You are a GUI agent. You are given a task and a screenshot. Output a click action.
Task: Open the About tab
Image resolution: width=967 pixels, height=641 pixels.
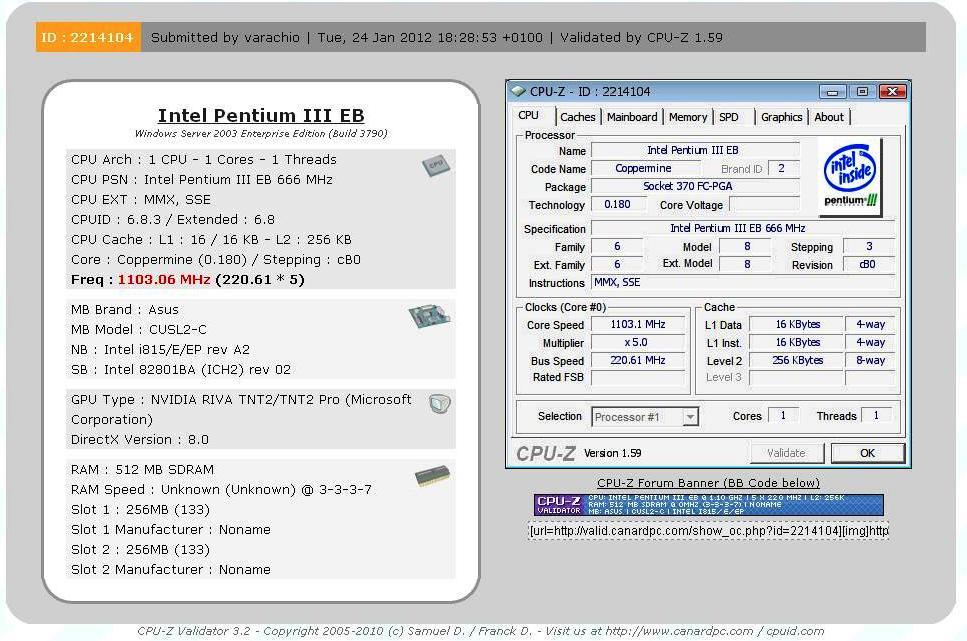tap(829, 117)
